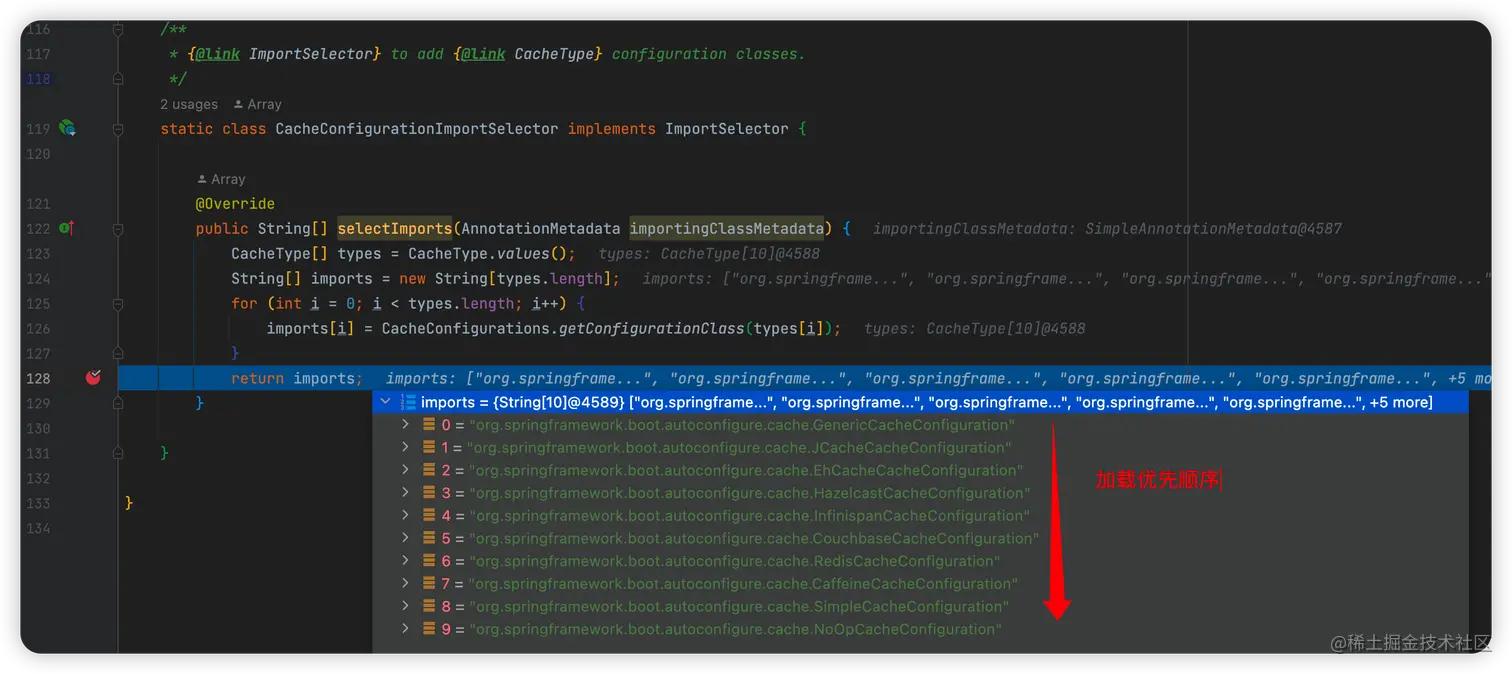Screen dimensions: 1512x674
Task: Fold the class block at line 119
Action: pos(118,129)
